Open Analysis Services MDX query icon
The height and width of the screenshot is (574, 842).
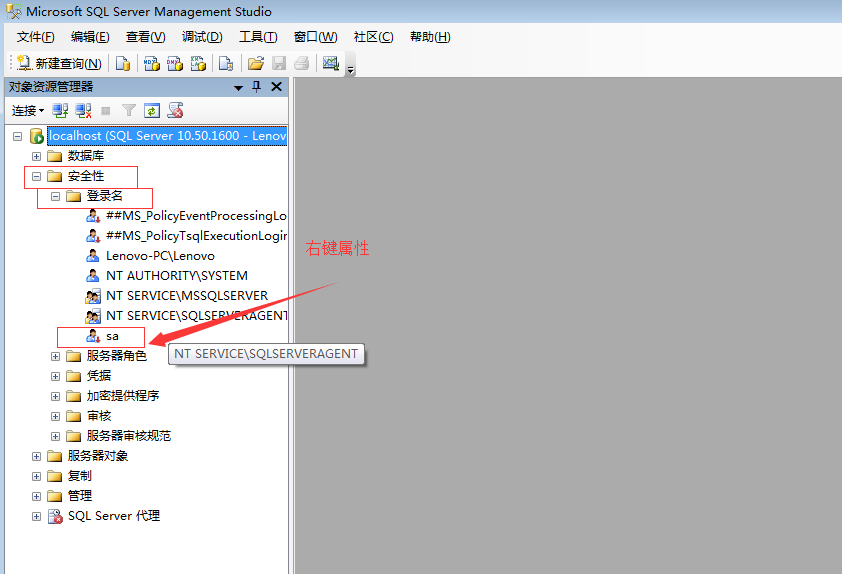click(x=152, y=63)
